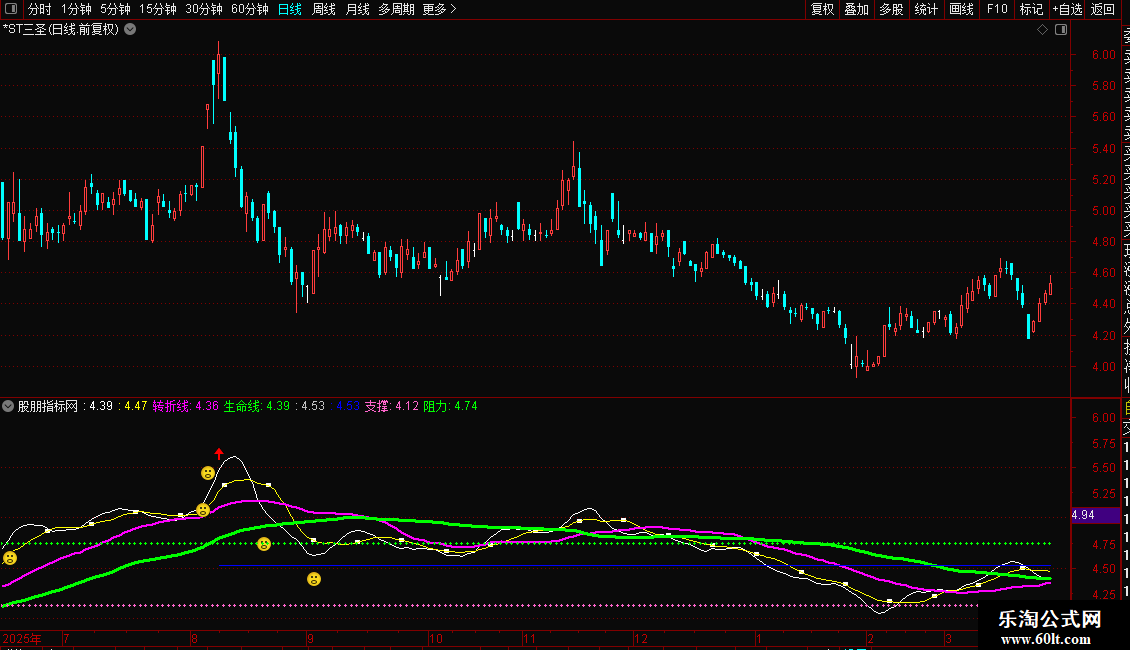Click the window layout icon beside the diamond
1130x650 pixels.
(1059, 30)
